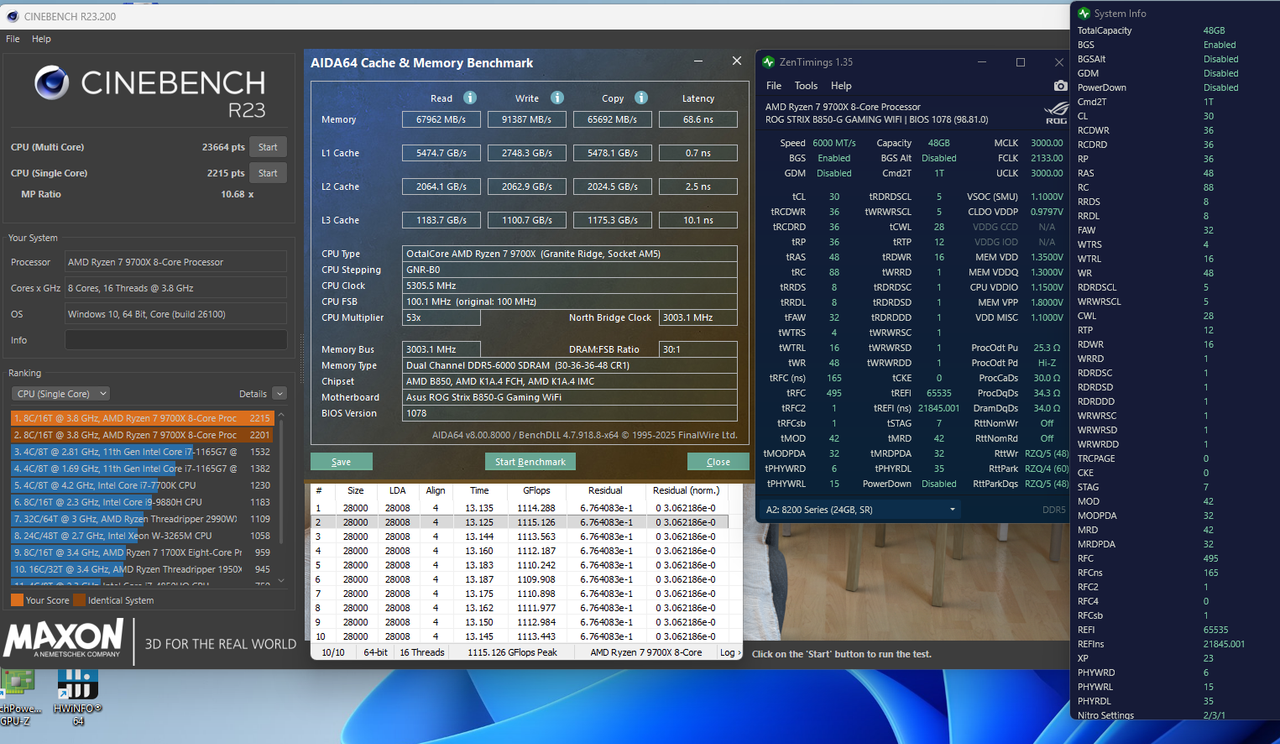
Task: Click the Start Benchmark button
Action: click(x=530, y=462)
